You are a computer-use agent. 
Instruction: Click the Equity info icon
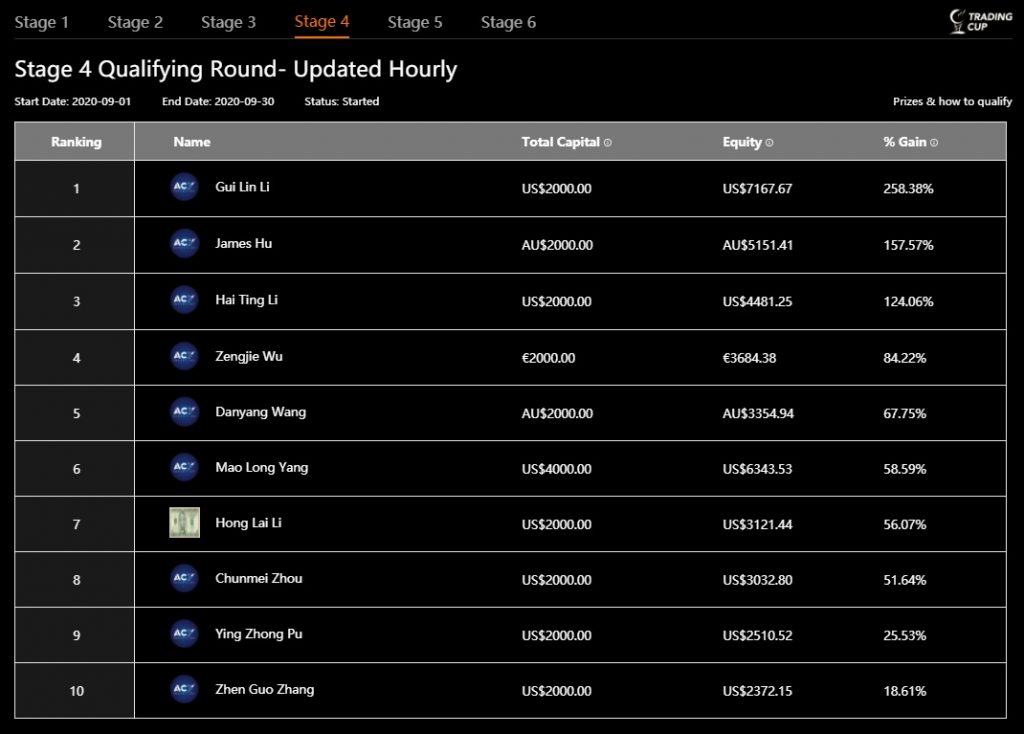769,143
